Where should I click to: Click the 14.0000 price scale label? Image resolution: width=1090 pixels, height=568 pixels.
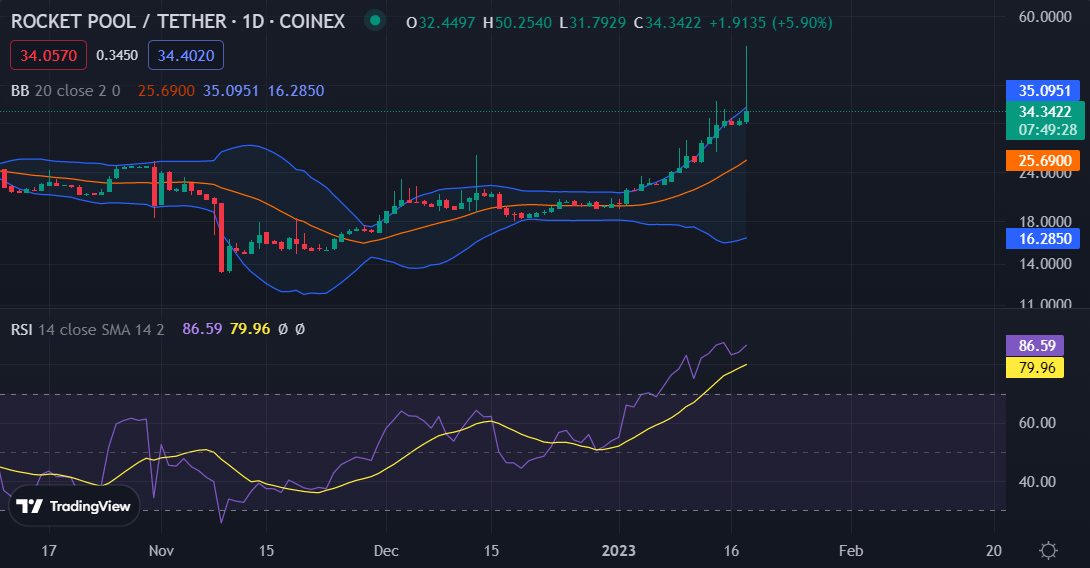coord(1045,263)
